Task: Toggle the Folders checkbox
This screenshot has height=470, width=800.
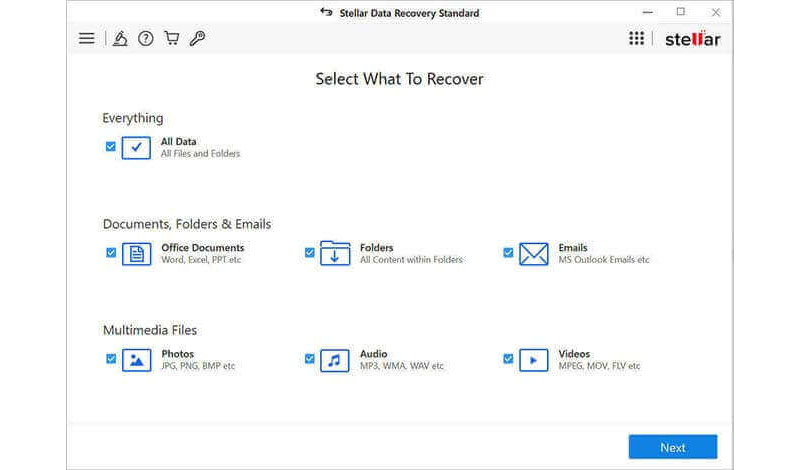Action: [x=310, y=253]
